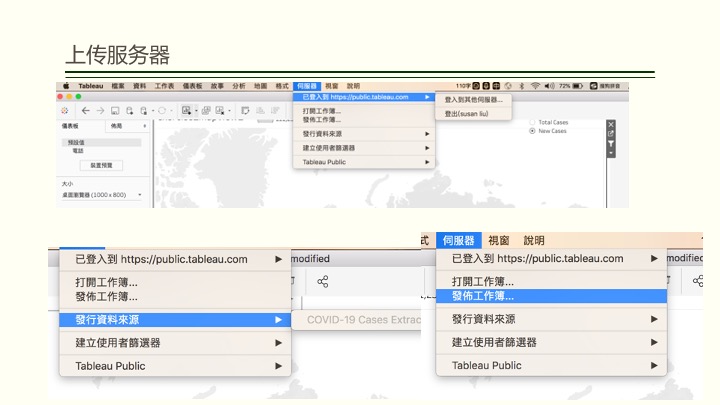This screenshot has height=405, width=720.
Task: Click the go-to-sheet icon on the dark strip
Action: [x=611, y=134]
